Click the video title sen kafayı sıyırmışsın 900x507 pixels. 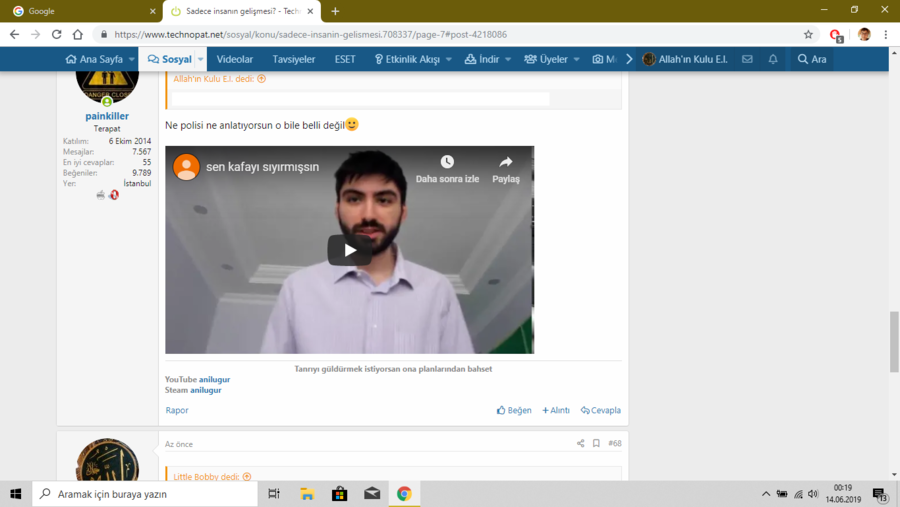coord(262,167)
